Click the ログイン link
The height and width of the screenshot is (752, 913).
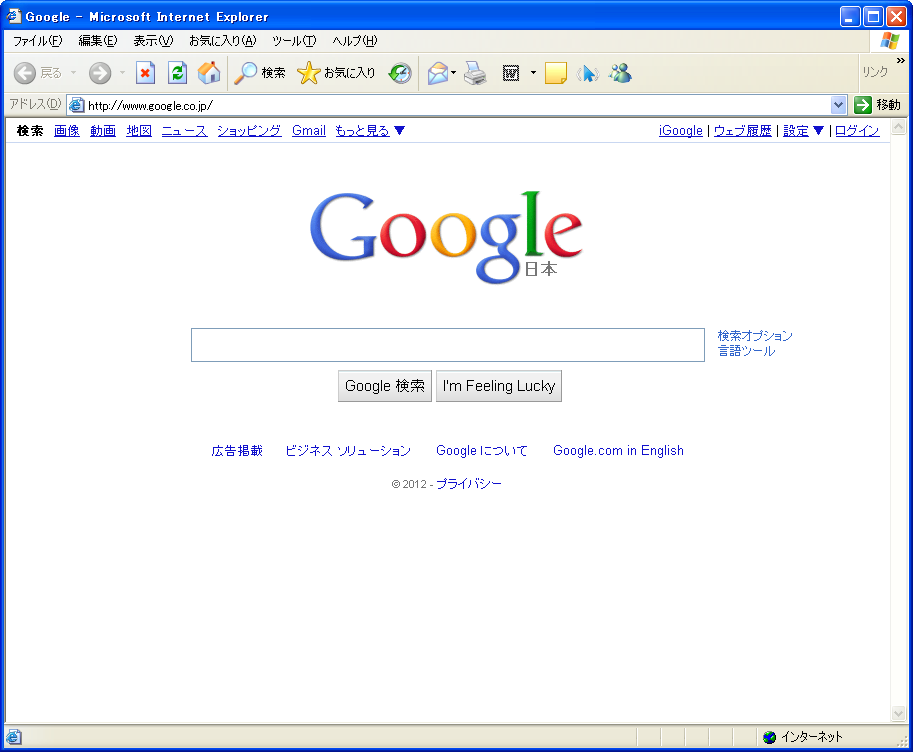857,130
